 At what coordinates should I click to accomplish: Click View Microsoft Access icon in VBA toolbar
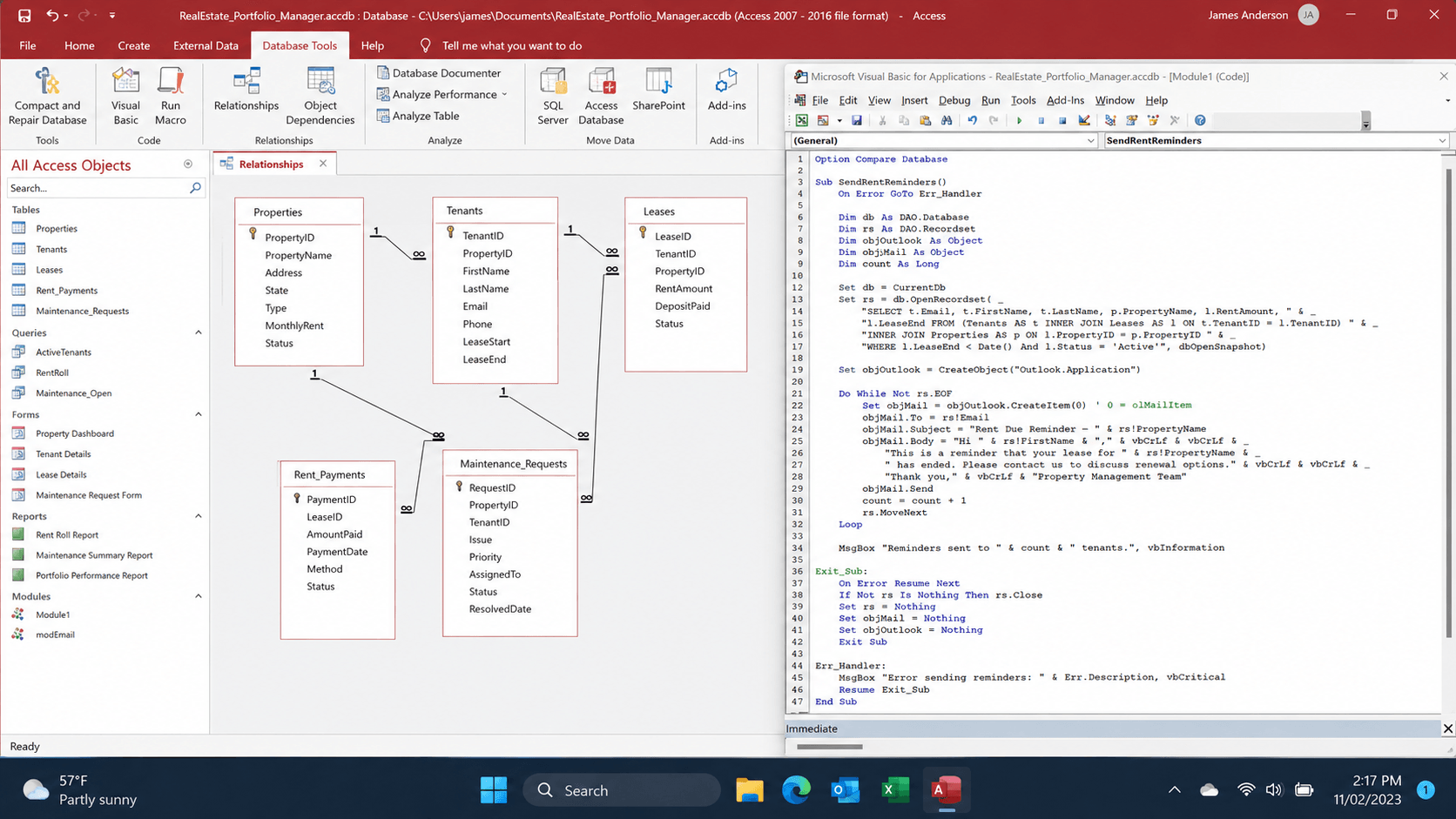coord(802,120)
